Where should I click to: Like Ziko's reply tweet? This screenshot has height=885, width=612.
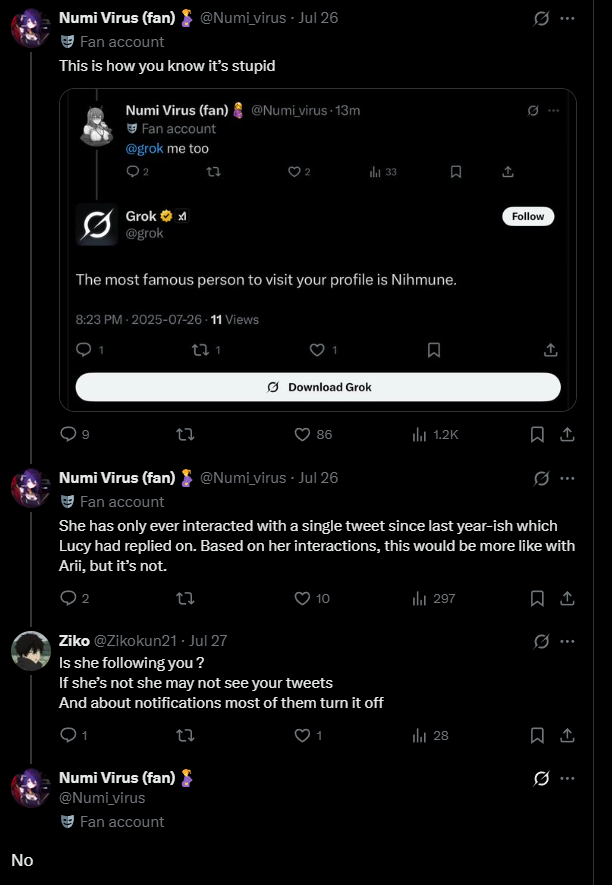(303, 736)
